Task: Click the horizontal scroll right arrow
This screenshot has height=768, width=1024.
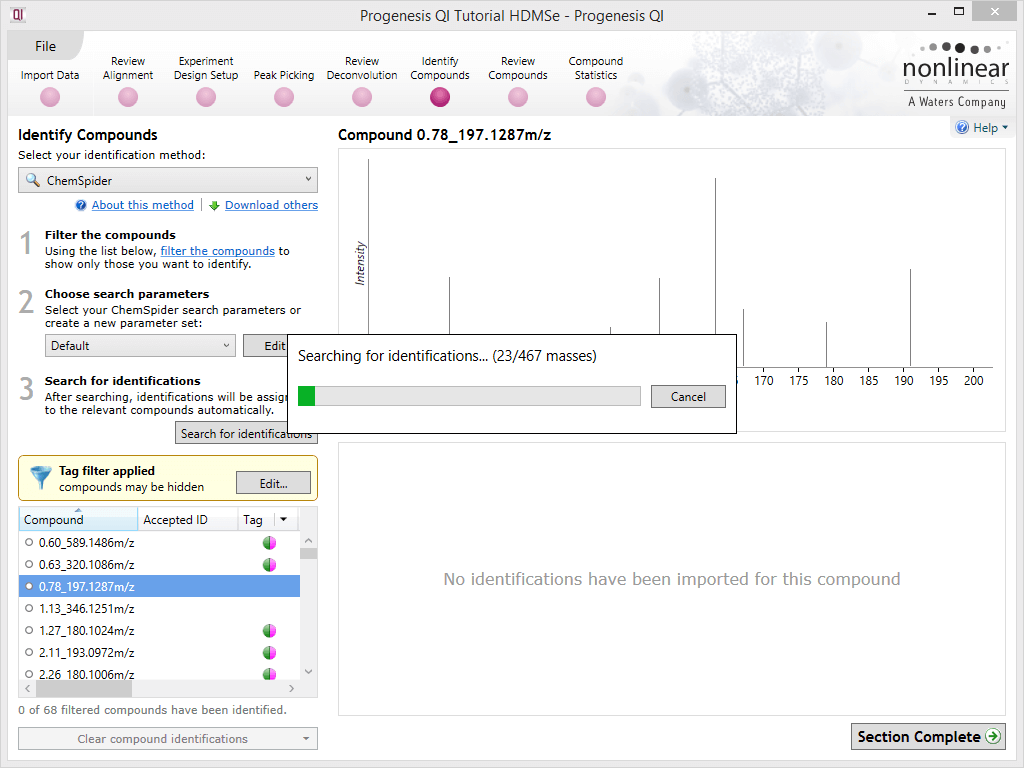Action: [291, 688]
